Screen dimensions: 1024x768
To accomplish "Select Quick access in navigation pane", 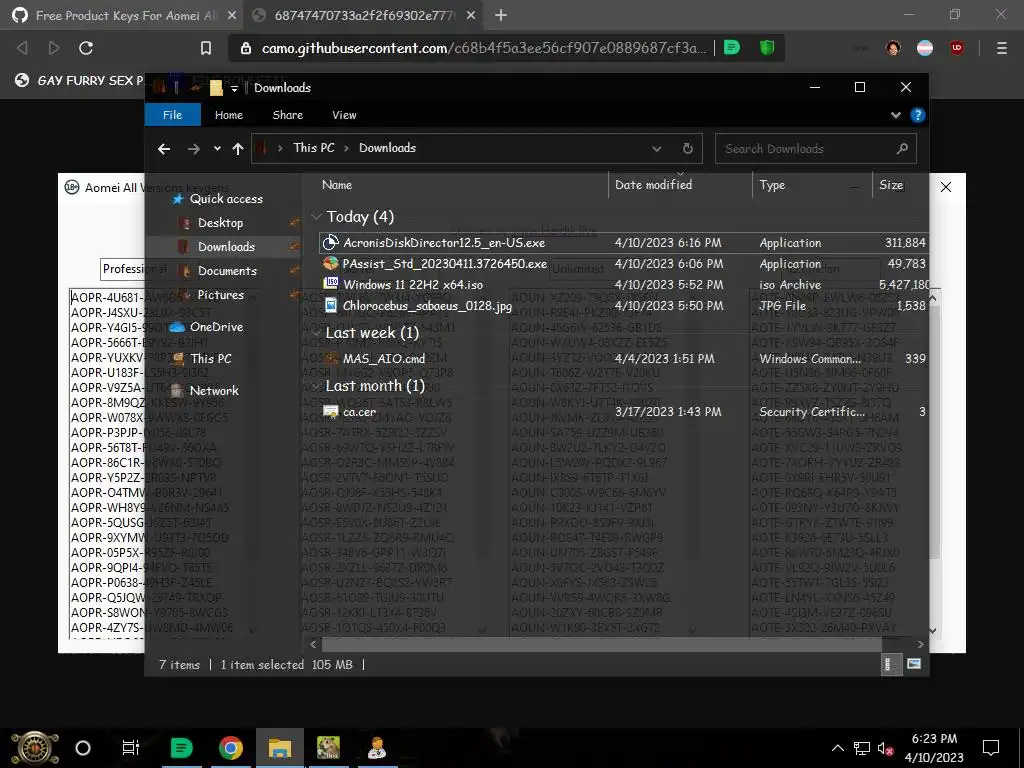I will point(225,199).
